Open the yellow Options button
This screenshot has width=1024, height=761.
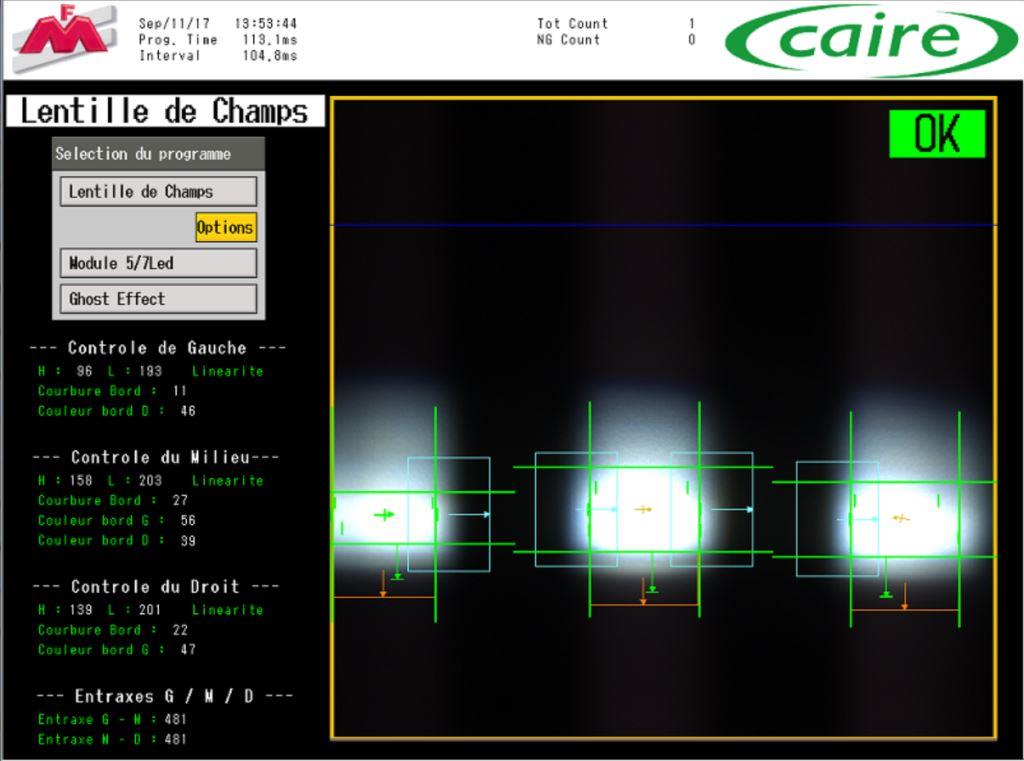tap(225, 227)
